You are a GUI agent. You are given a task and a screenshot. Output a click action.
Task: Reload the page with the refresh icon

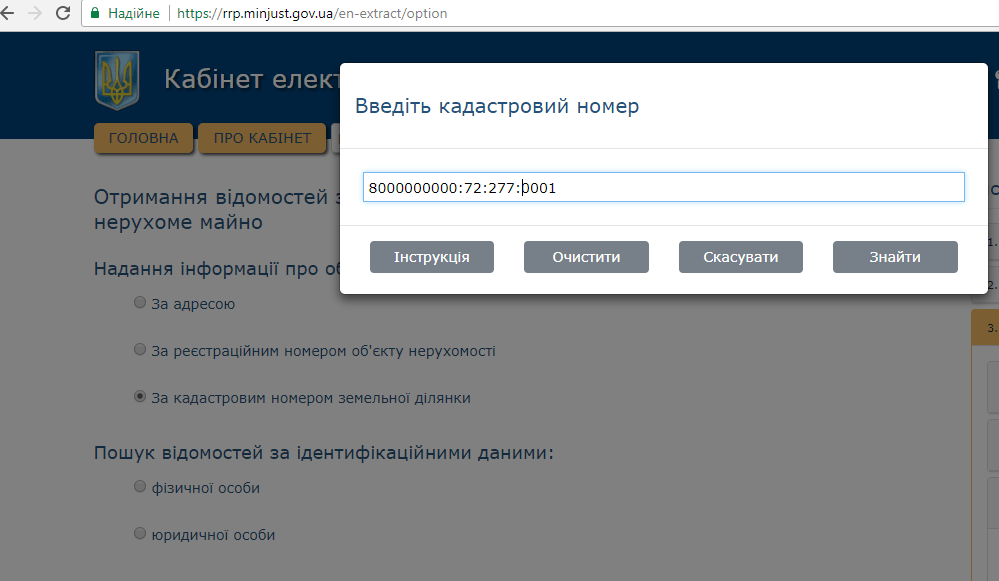(63, 14)
